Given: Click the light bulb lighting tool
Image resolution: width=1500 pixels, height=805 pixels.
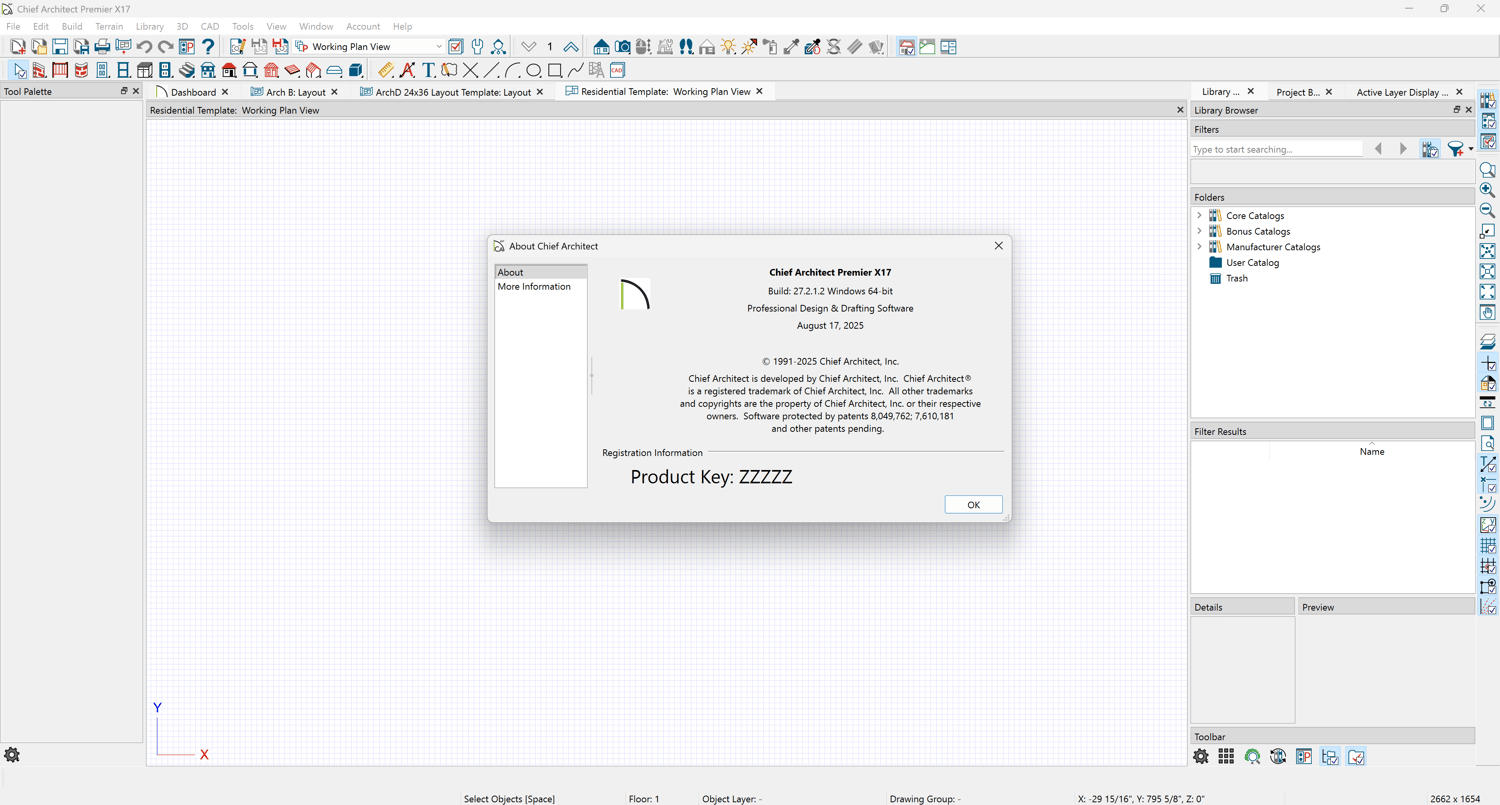Looking at the screenshot, I should [728, 47].
